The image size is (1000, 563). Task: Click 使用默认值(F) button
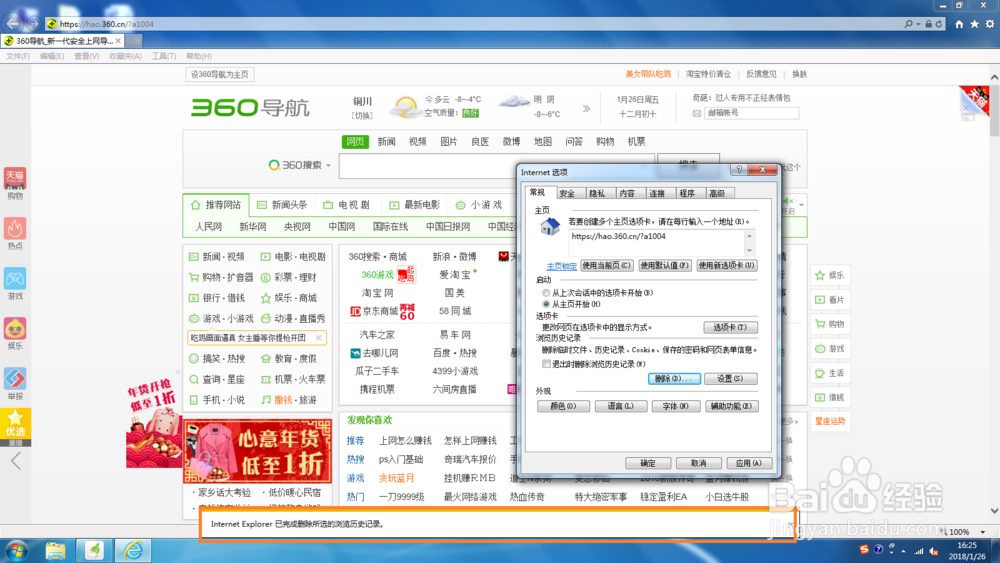(665, 265)
